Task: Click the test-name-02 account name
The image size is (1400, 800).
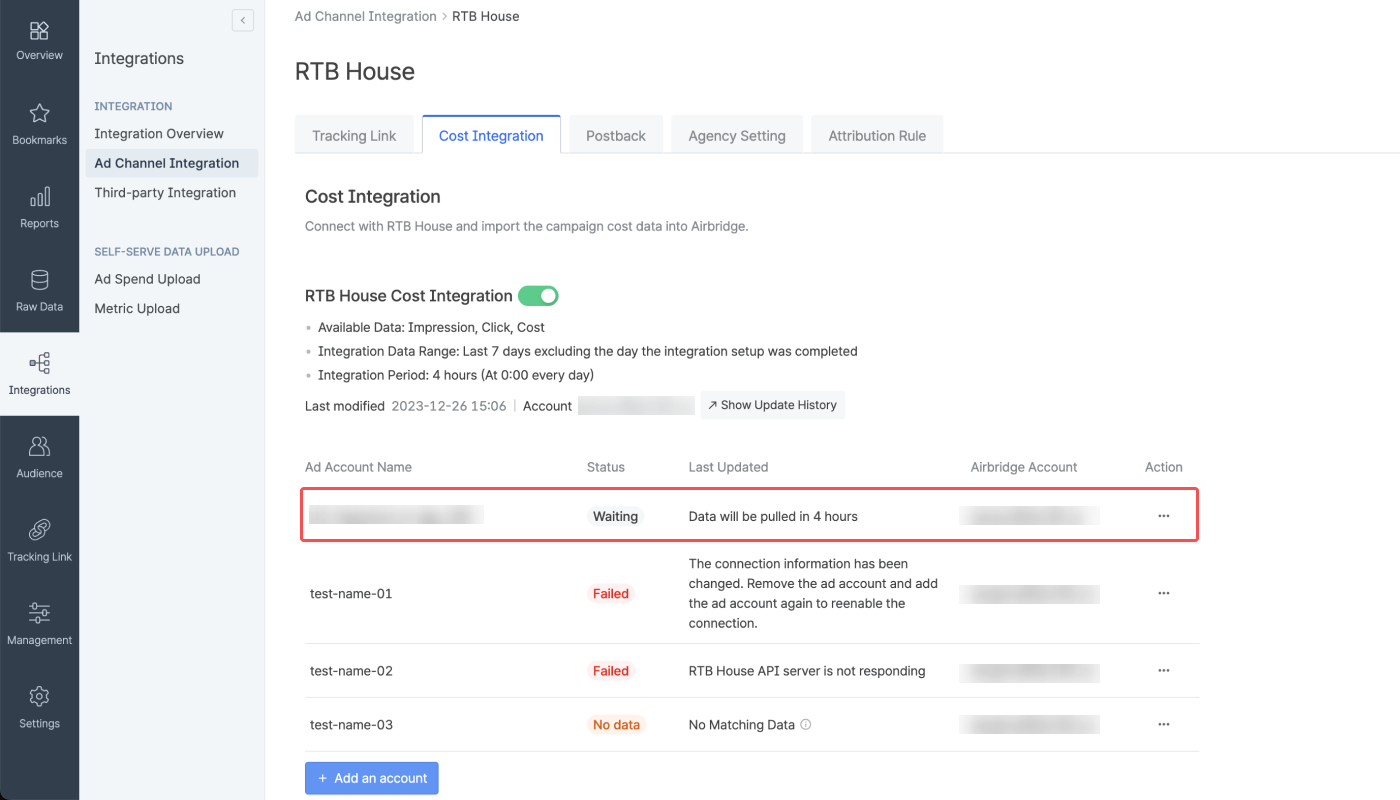Action: [x=351, y=671]
